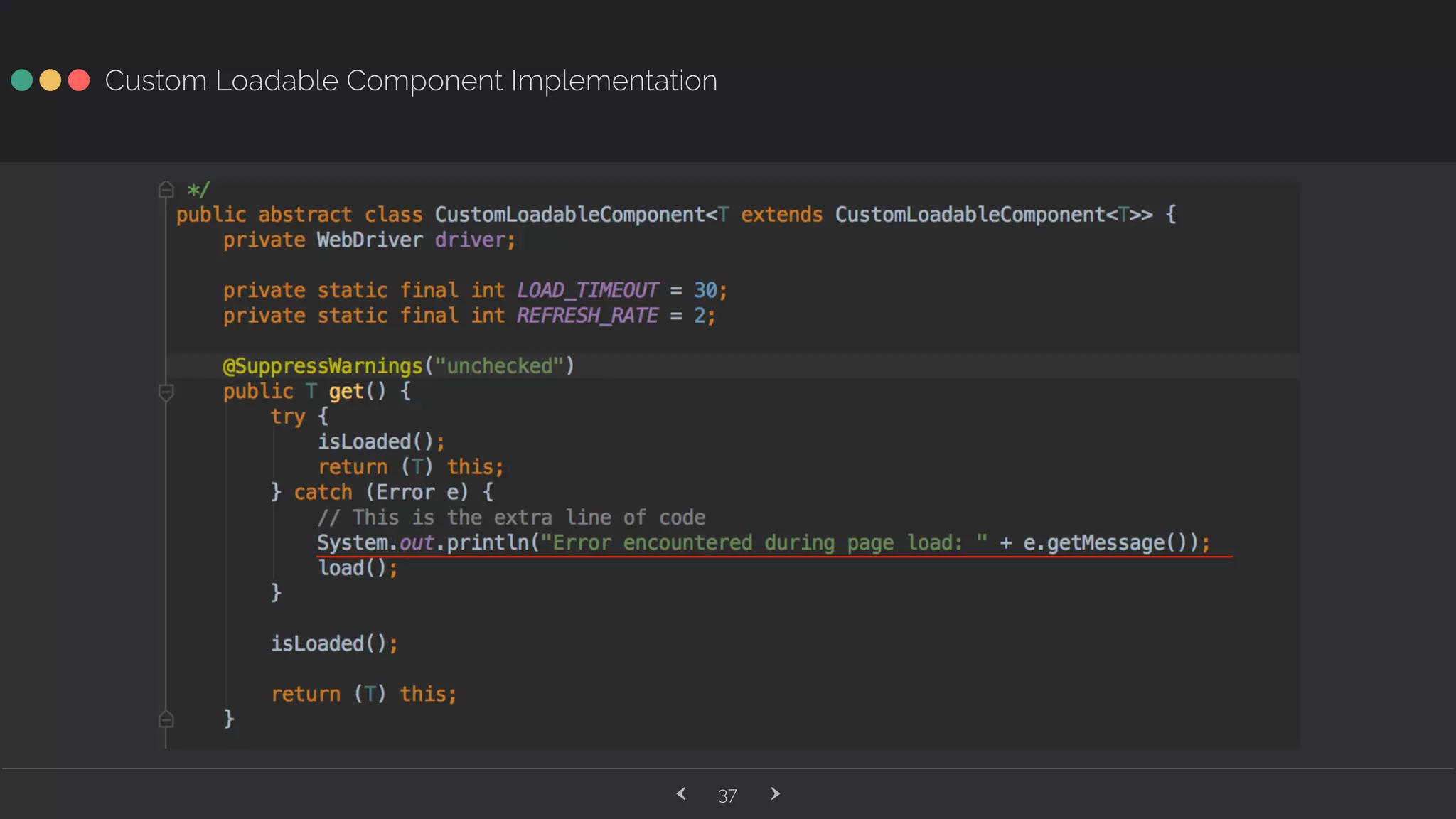Go to previous slide arrow
This screenshot has width=1456, height=819.
pyautogui.click(x=681, y=793)
